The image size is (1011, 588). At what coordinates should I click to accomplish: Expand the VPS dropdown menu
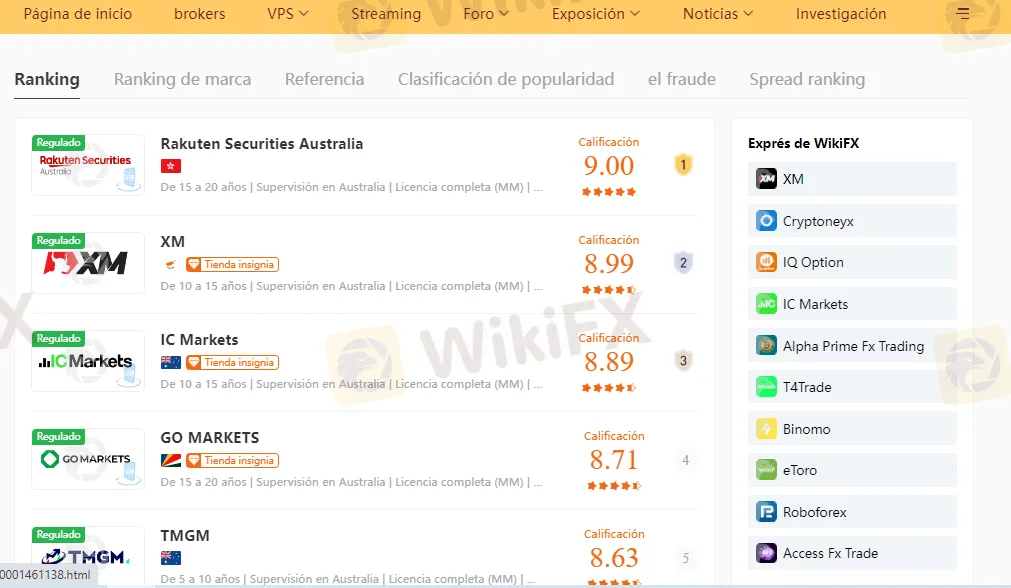288,14
